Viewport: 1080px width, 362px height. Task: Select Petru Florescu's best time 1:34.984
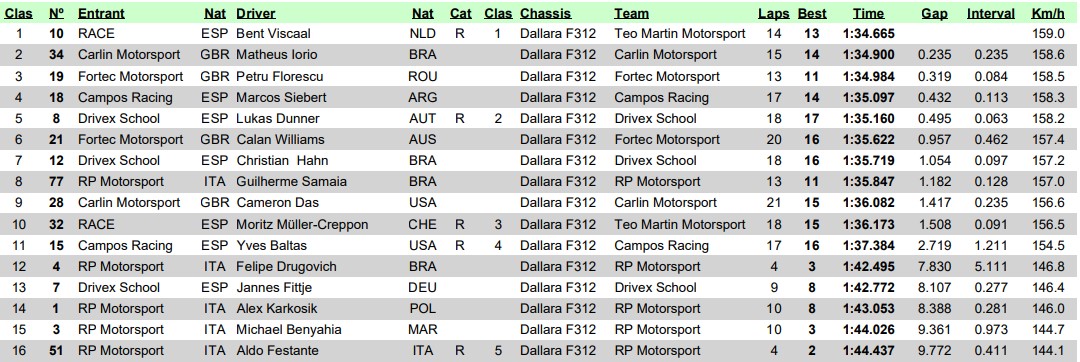coord(869,76)
